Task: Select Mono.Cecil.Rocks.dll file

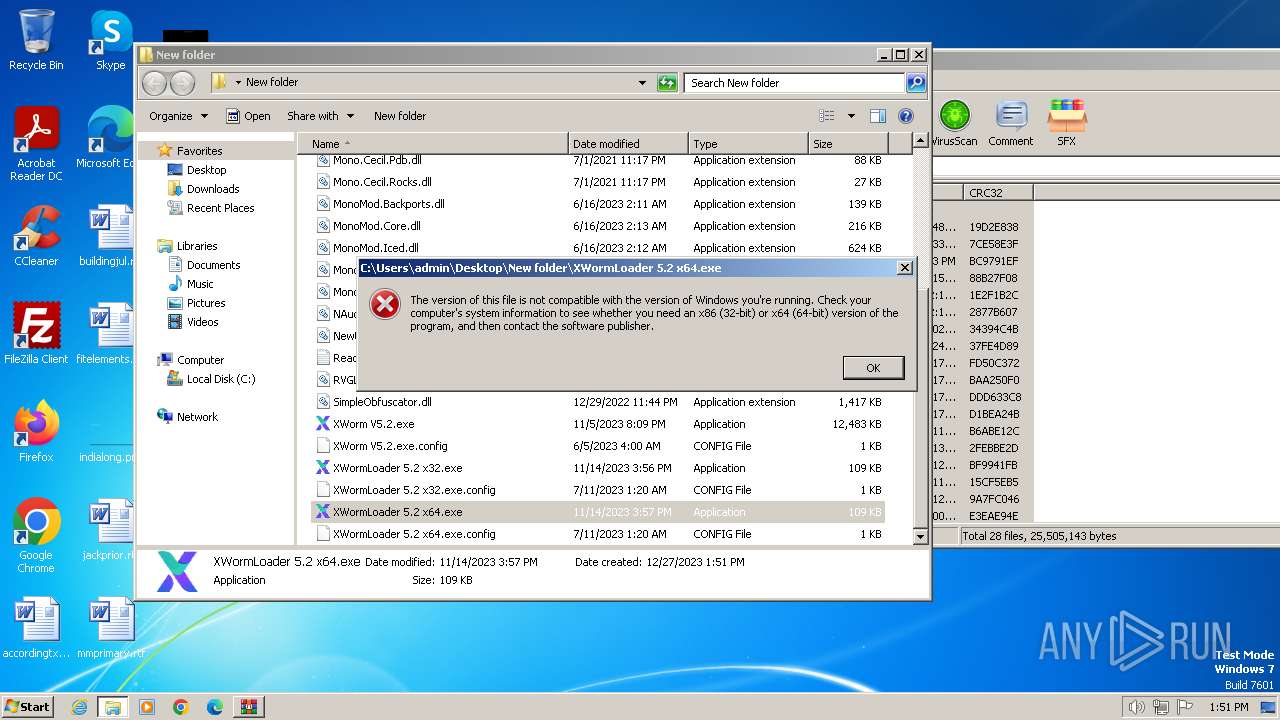Action: pyautogui.click(x=598, y=182)
